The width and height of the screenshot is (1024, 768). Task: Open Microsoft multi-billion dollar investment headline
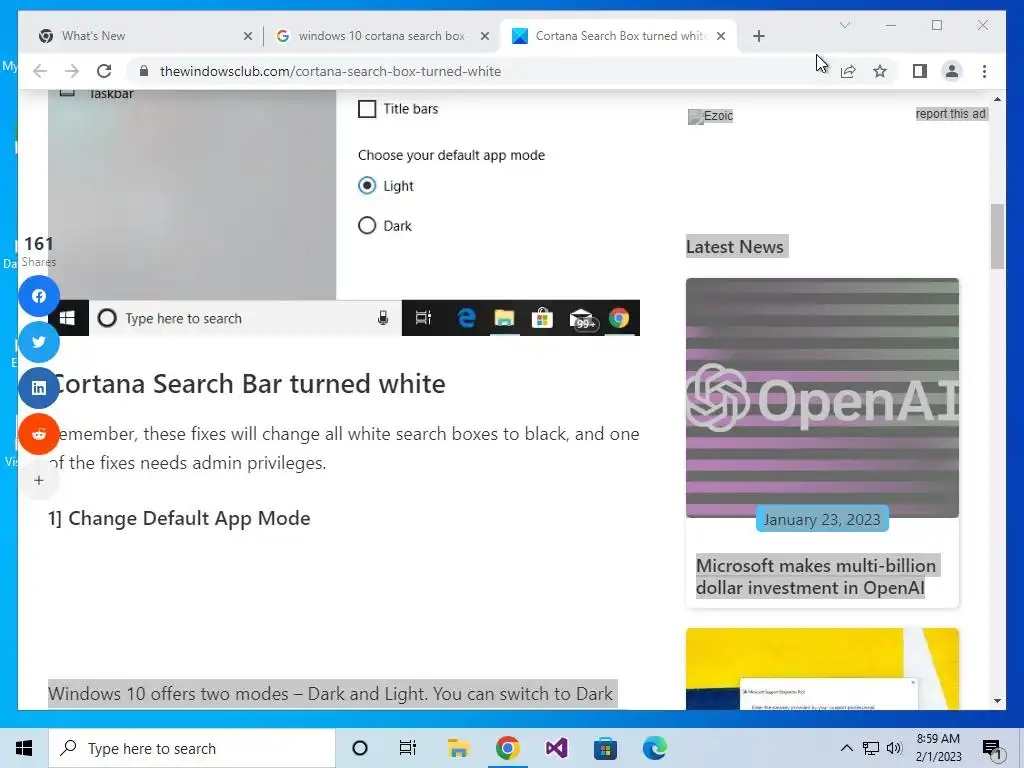click(x=816, y=577)
